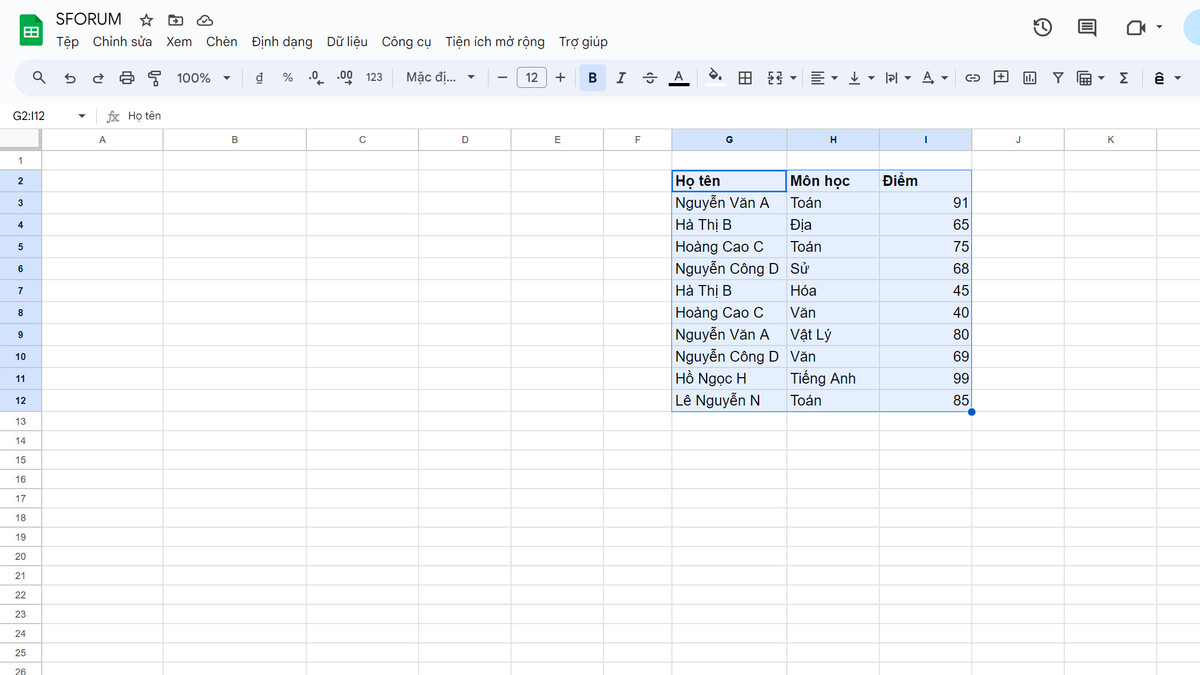Format as currency (đ)
The height and width of the screenshot is (675, 1200).
(260, 78)
